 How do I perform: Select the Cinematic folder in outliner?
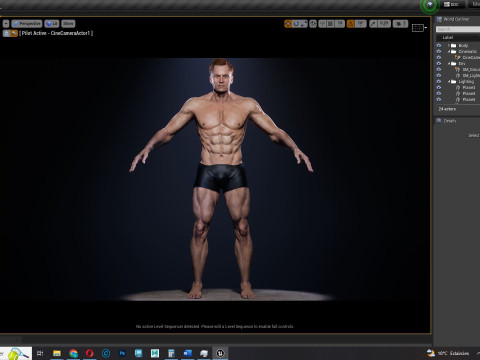(x=467, y=51)
